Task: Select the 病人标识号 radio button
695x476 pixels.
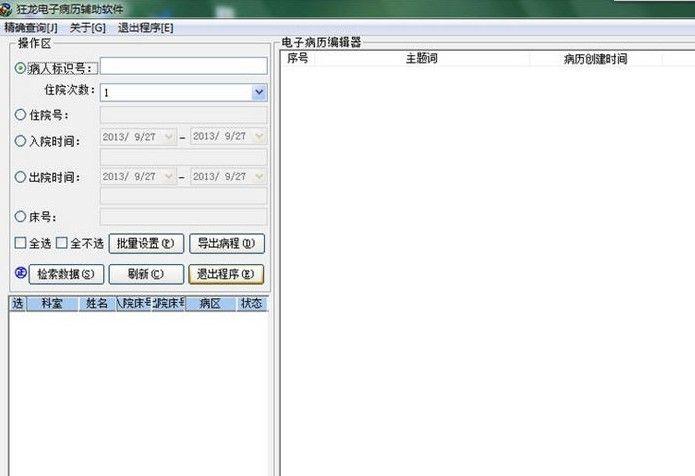Action: (x=20, y=68)
